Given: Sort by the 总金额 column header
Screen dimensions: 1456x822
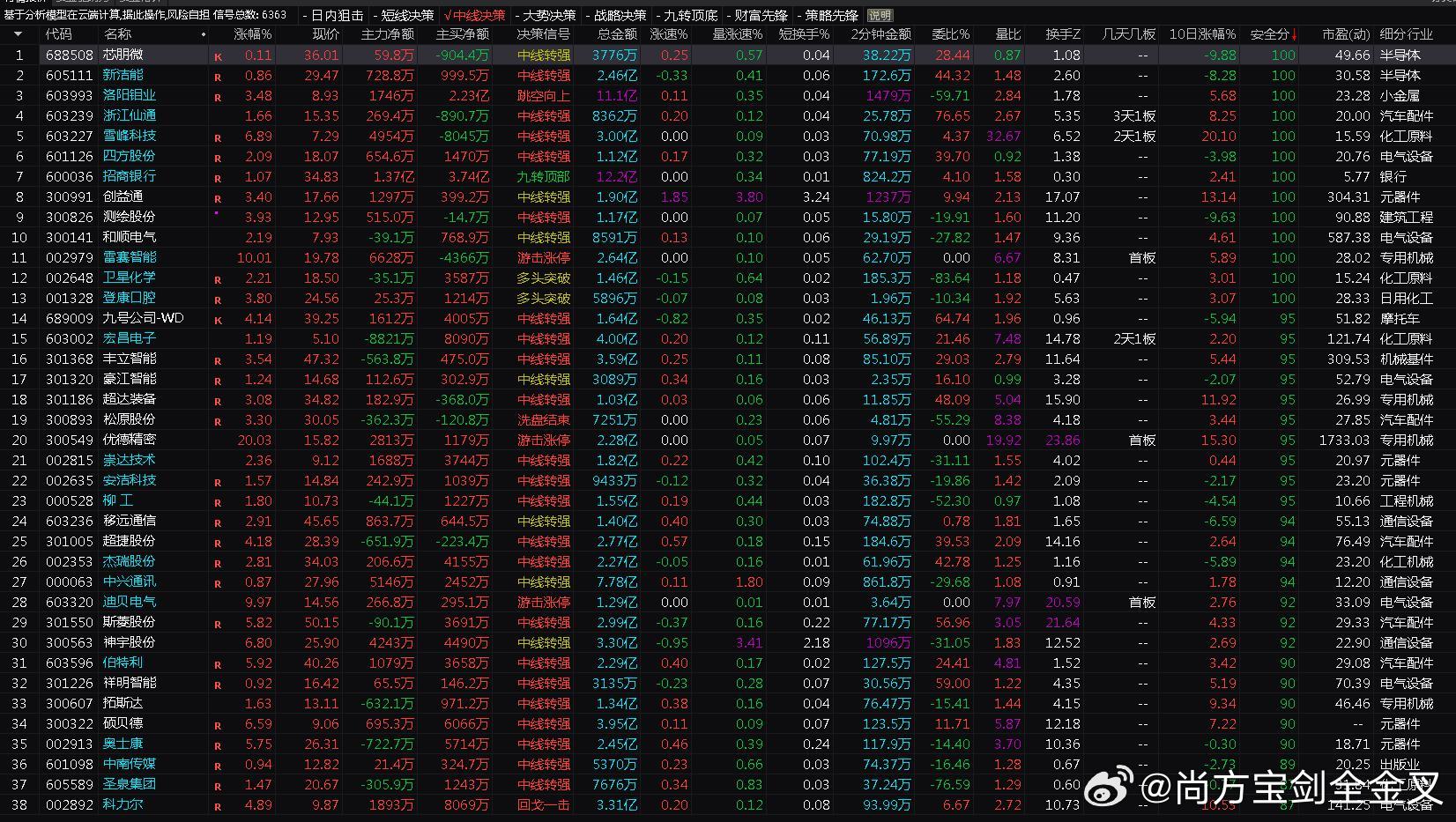Looking at the screenshot, I should point(617,34).
